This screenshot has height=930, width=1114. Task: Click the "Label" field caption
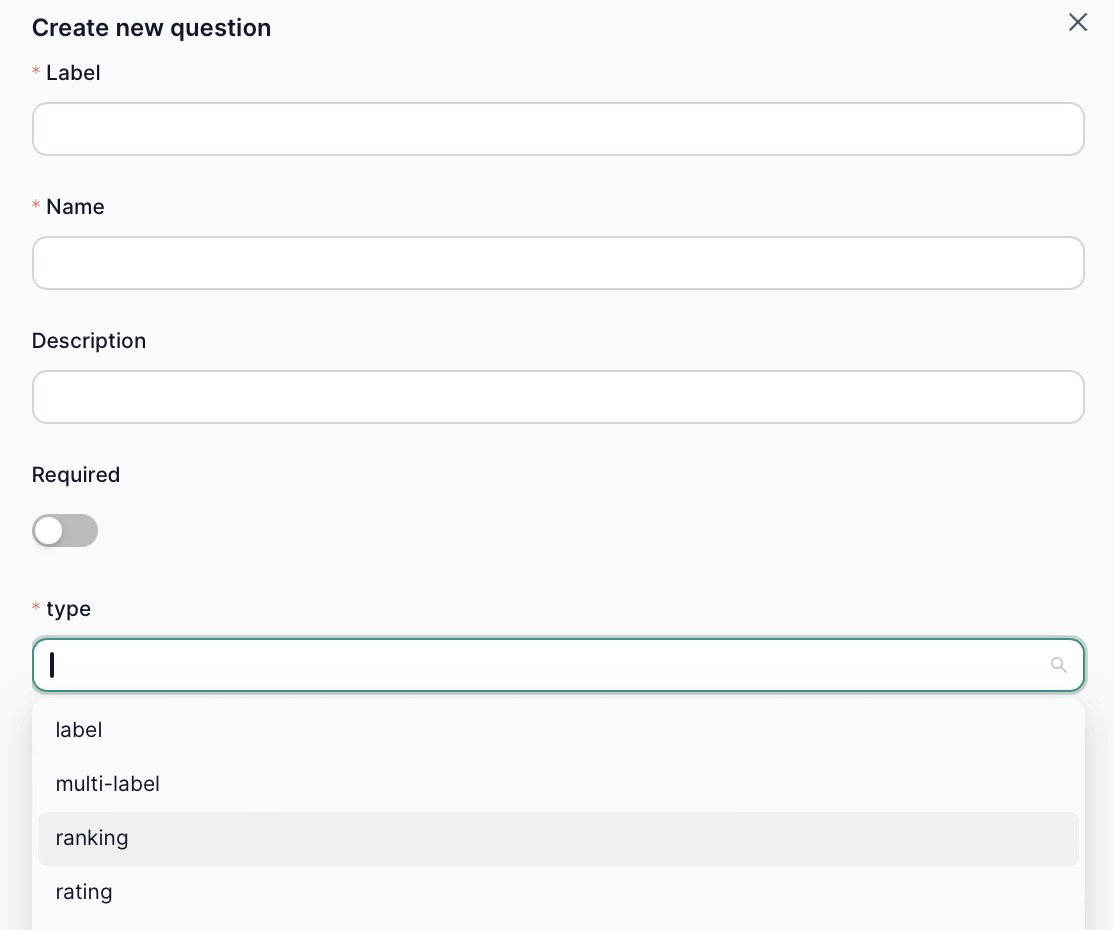pyautogui.click(x=73, y=72)
